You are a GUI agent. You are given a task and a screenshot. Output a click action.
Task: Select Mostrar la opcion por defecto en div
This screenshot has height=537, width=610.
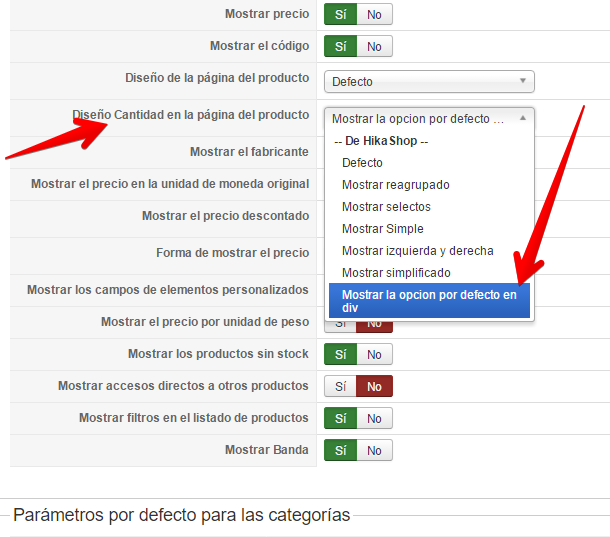pos(429,301)
